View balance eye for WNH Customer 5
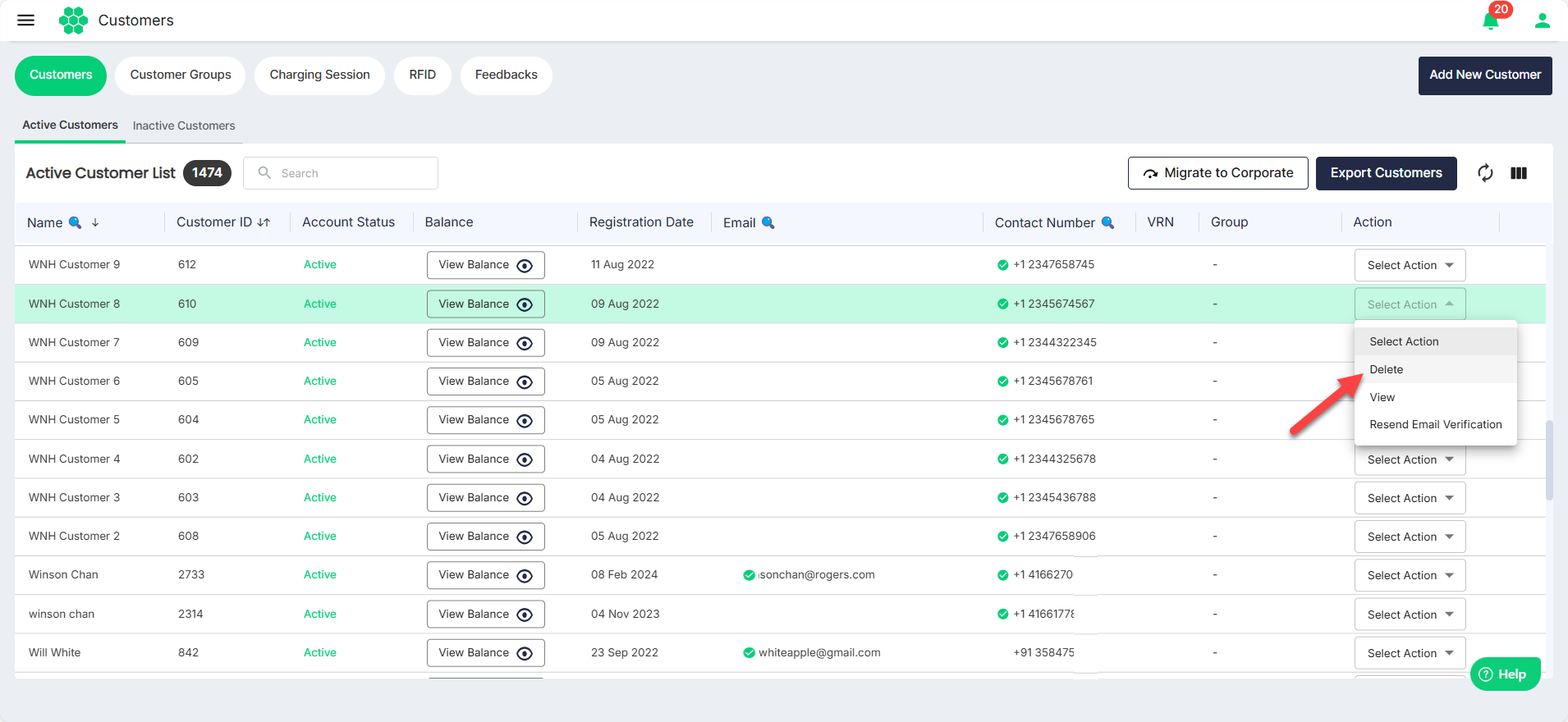The image size is (1568, 722). [x=525, y=421]
